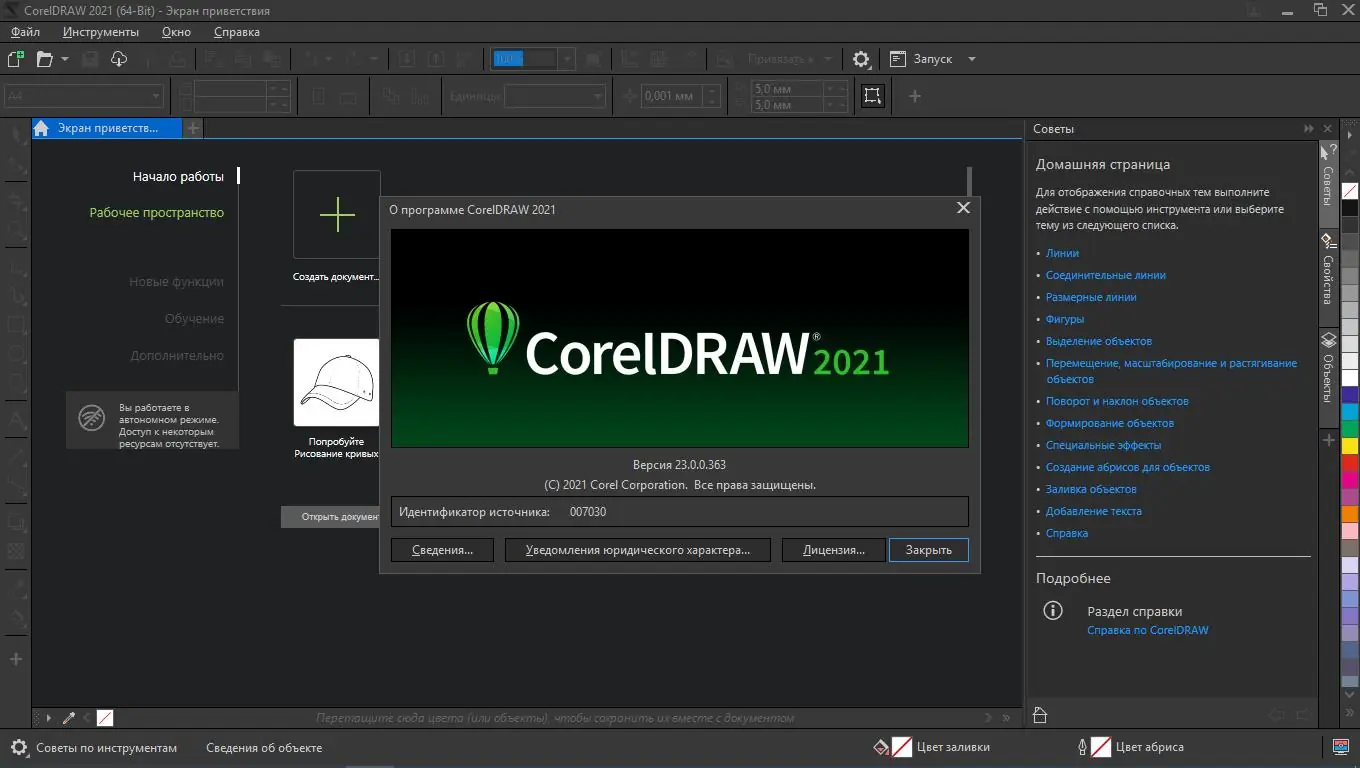Image resolution: width=1360 pixels, height=768 pixels.
Task: Select the eyedropper icon in the document palette
Action: coord(69,717)
